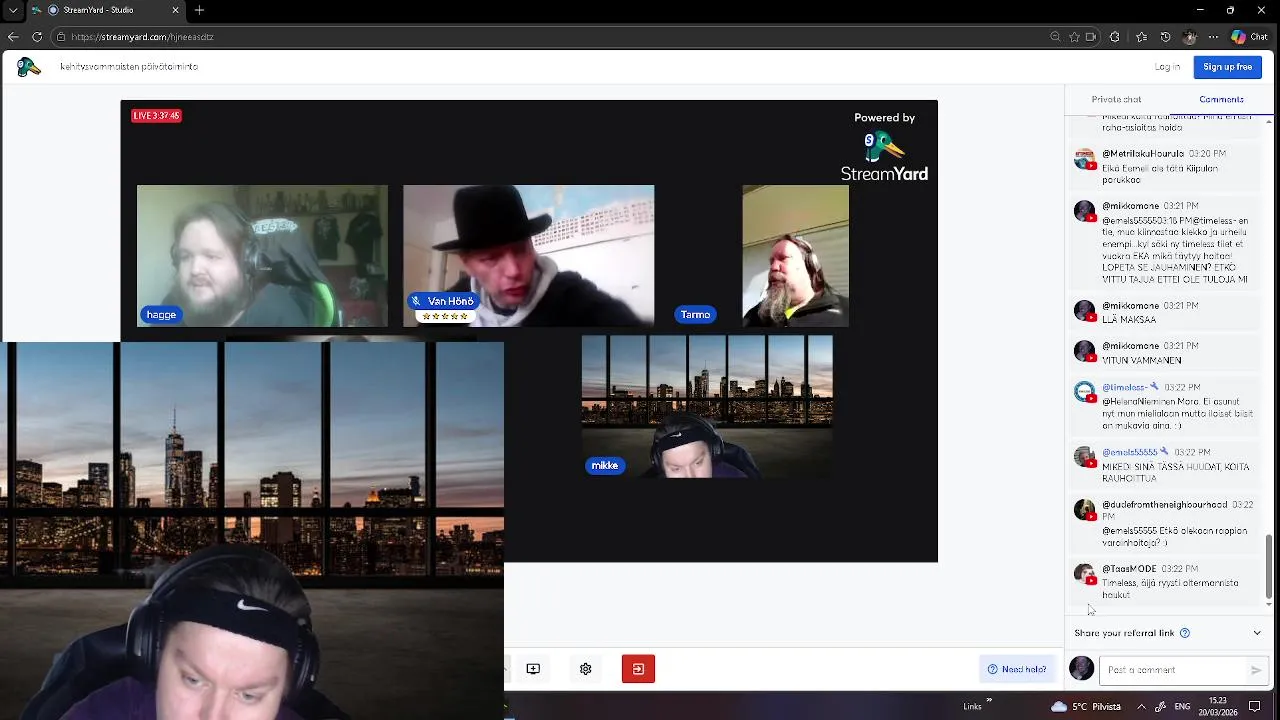Click the @TaasMODE comment username

click(x=1129, y=569)
